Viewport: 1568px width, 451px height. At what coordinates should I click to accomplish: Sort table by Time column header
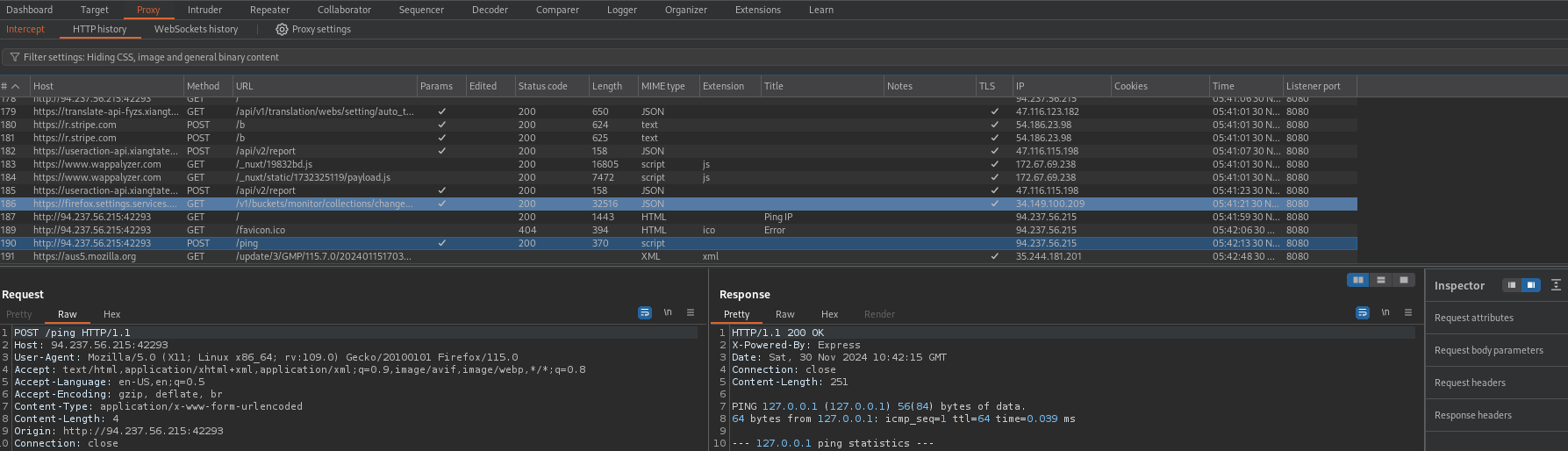click(x=1245, y=86)
